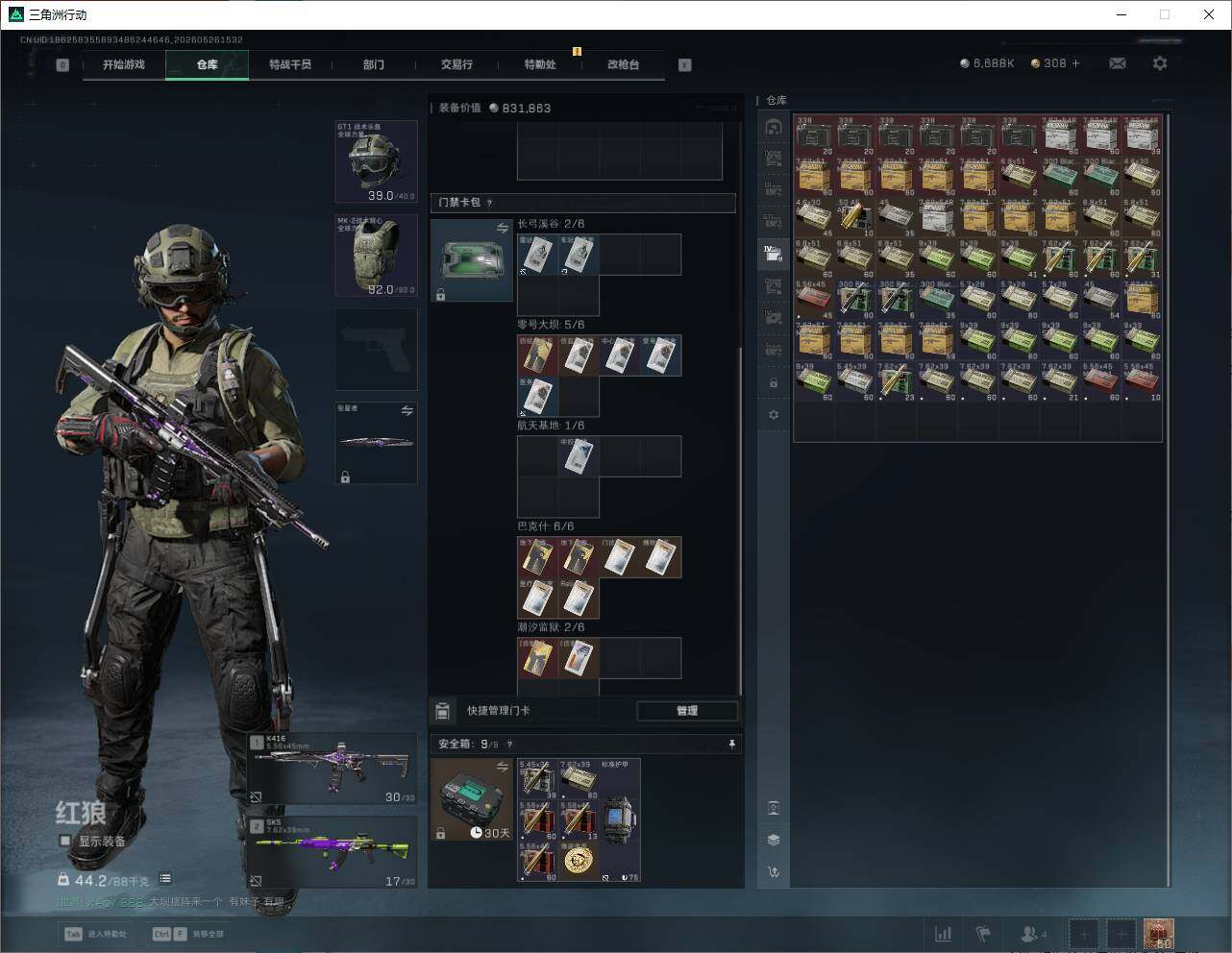Click the second empty squad plus slot

pos(1121,934)
